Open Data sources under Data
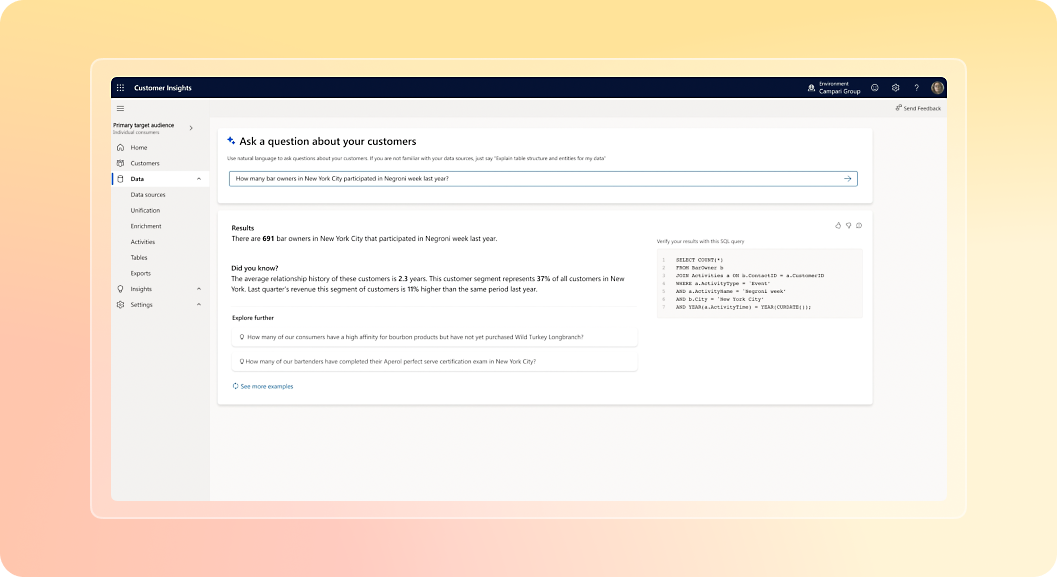The width and height of the screenshot is (1057, 577). [148, 195]
